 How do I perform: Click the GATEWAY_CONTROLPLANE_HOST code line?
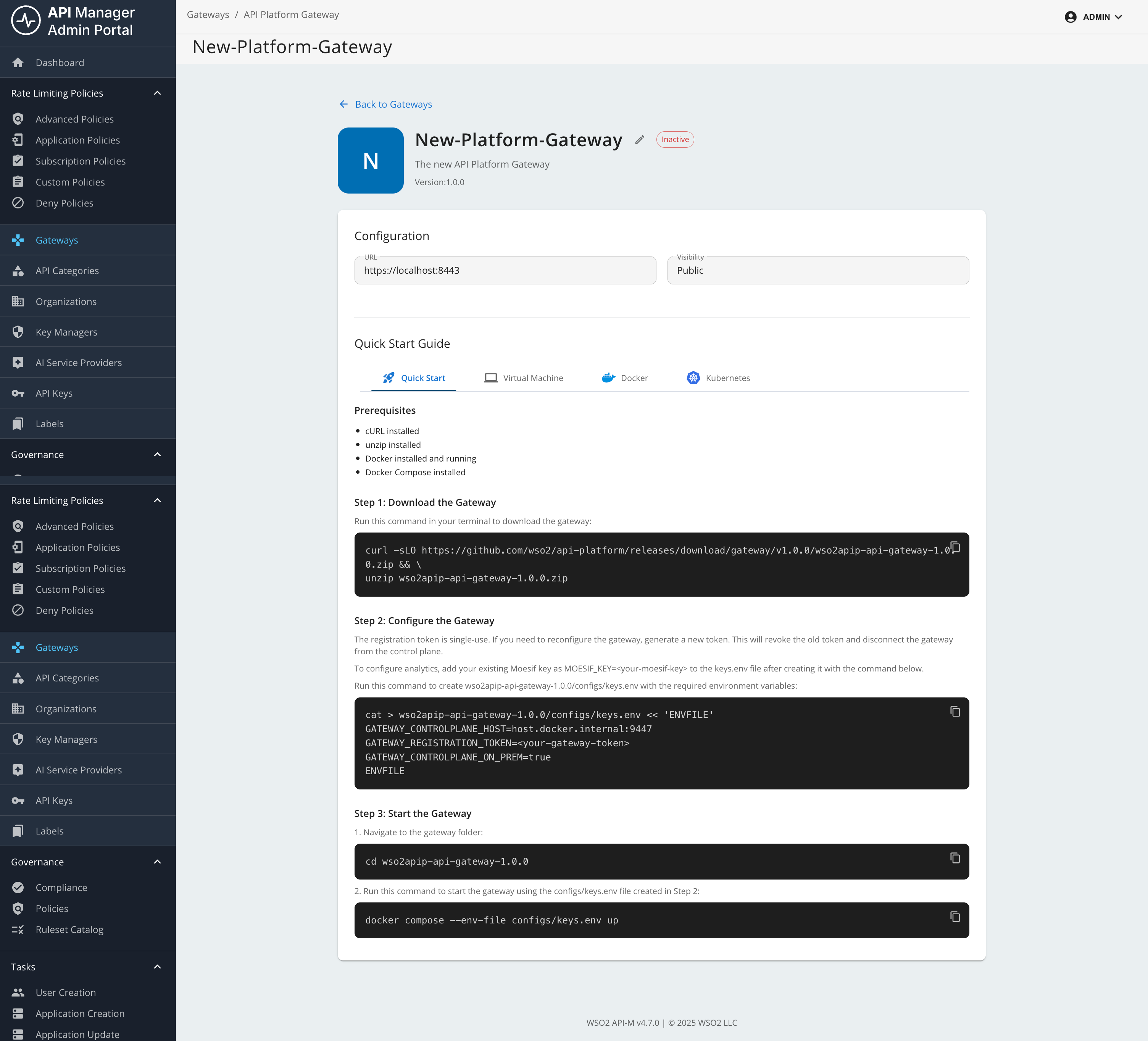pos(508,728)
